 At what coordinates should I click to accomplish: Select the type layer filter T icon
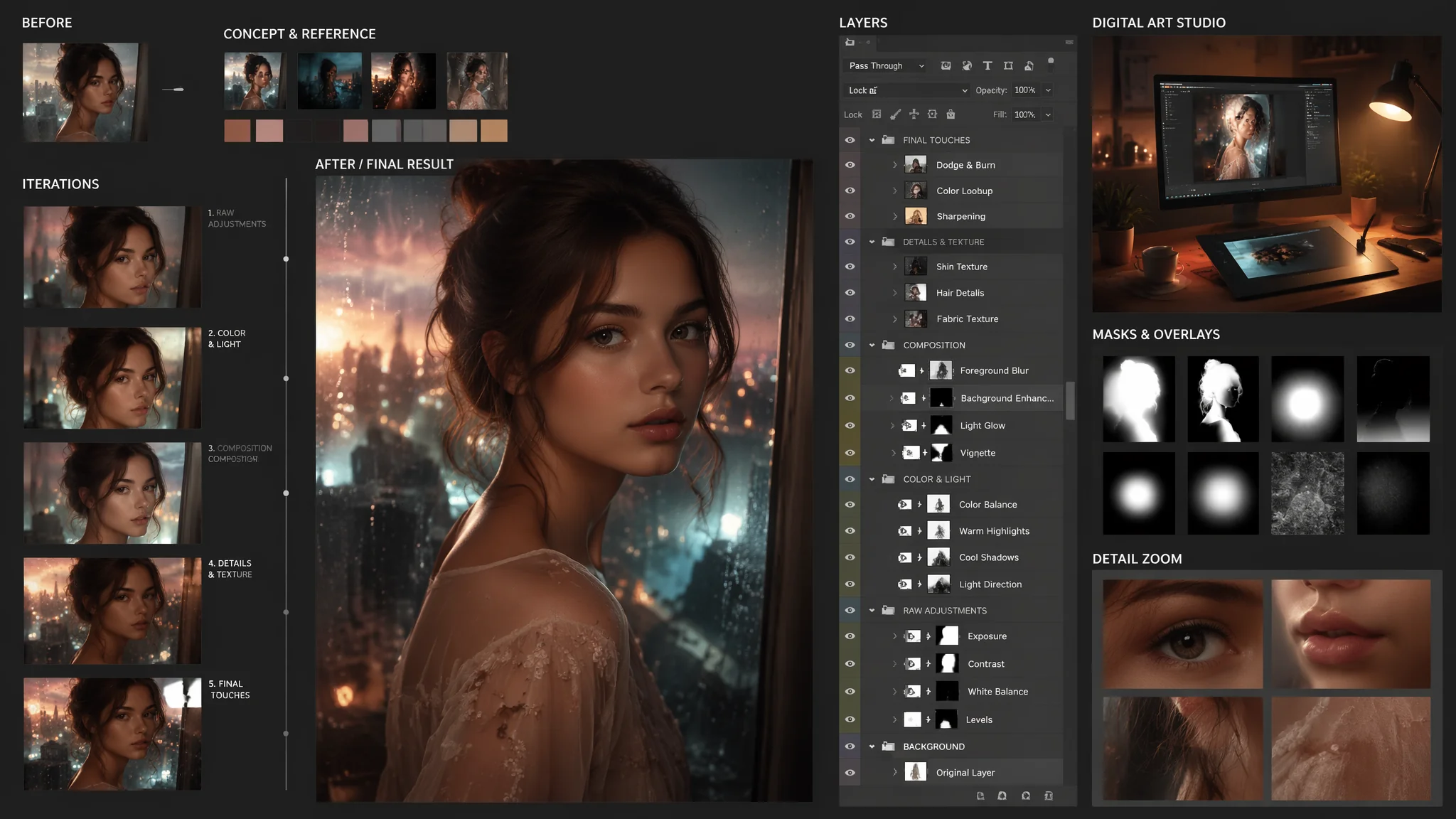(x=987, y=65)
